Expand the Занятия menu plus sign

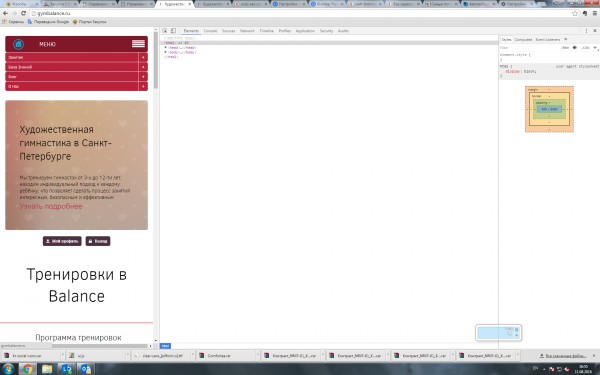[143, 57]
